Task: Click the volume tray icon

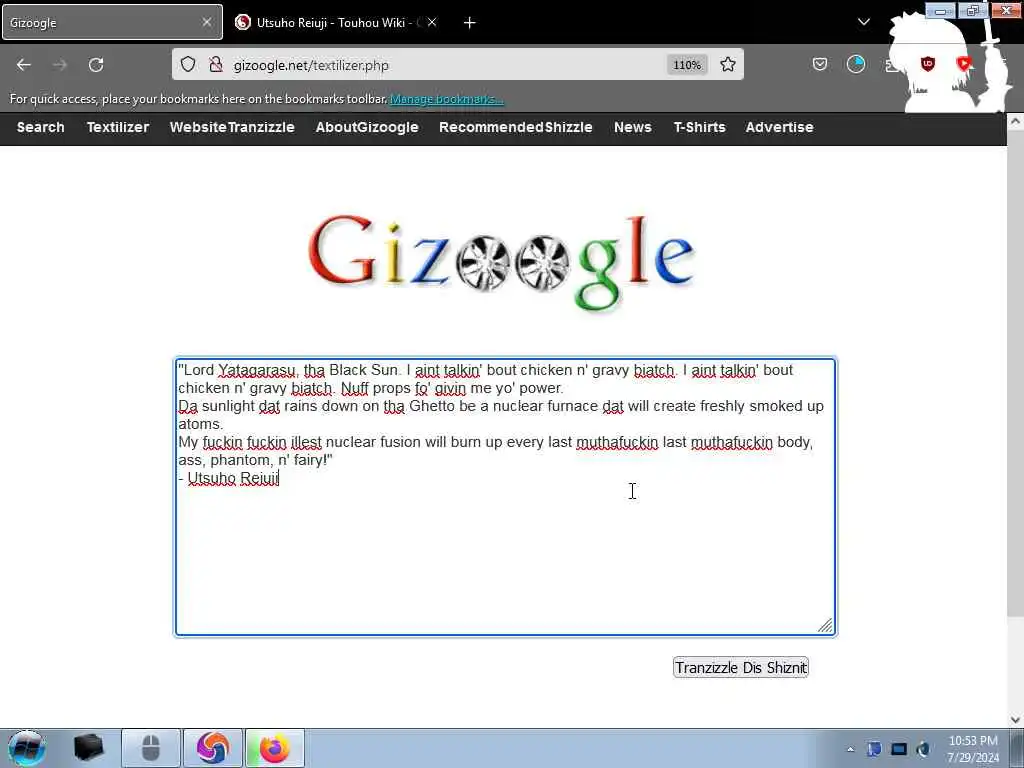Action: click(x=923, y=749)
